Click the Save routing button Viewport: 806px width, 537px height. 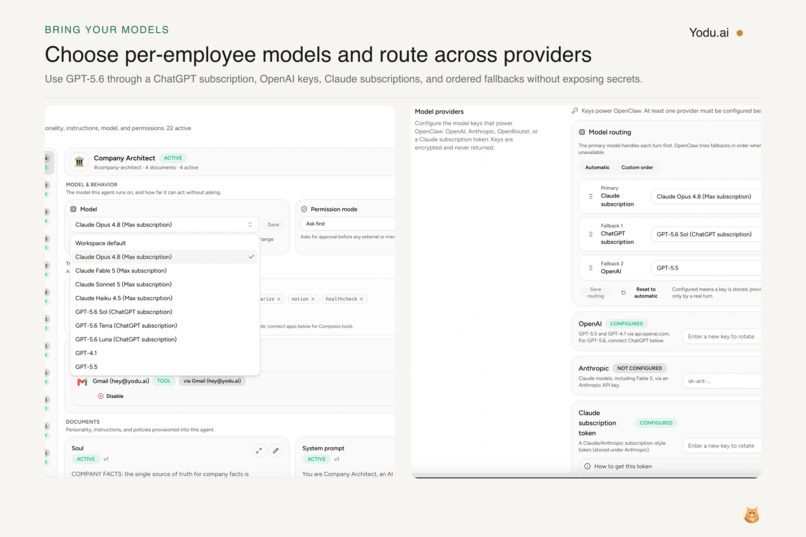click(595, 292)
